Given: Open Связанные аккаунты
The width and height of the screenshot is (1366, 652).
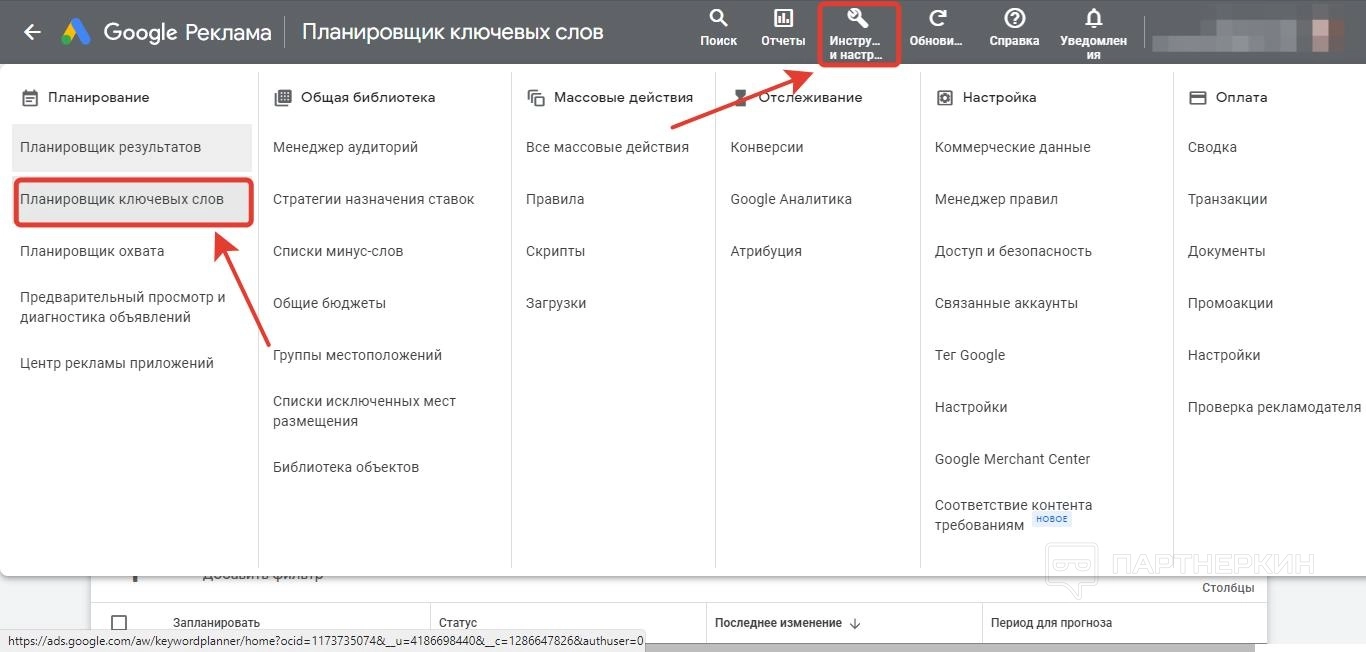Looking at the screenshot, I should 1006,303.
